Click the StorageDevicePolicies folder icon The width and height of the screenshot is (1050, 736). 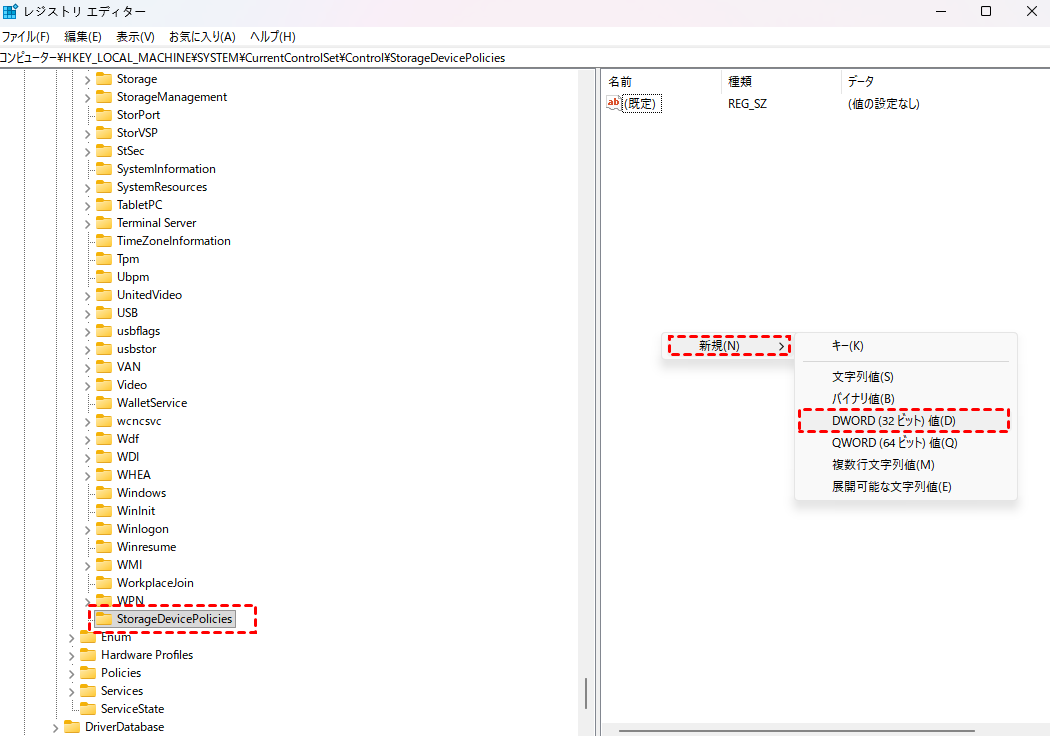click(x=104, y=619)
